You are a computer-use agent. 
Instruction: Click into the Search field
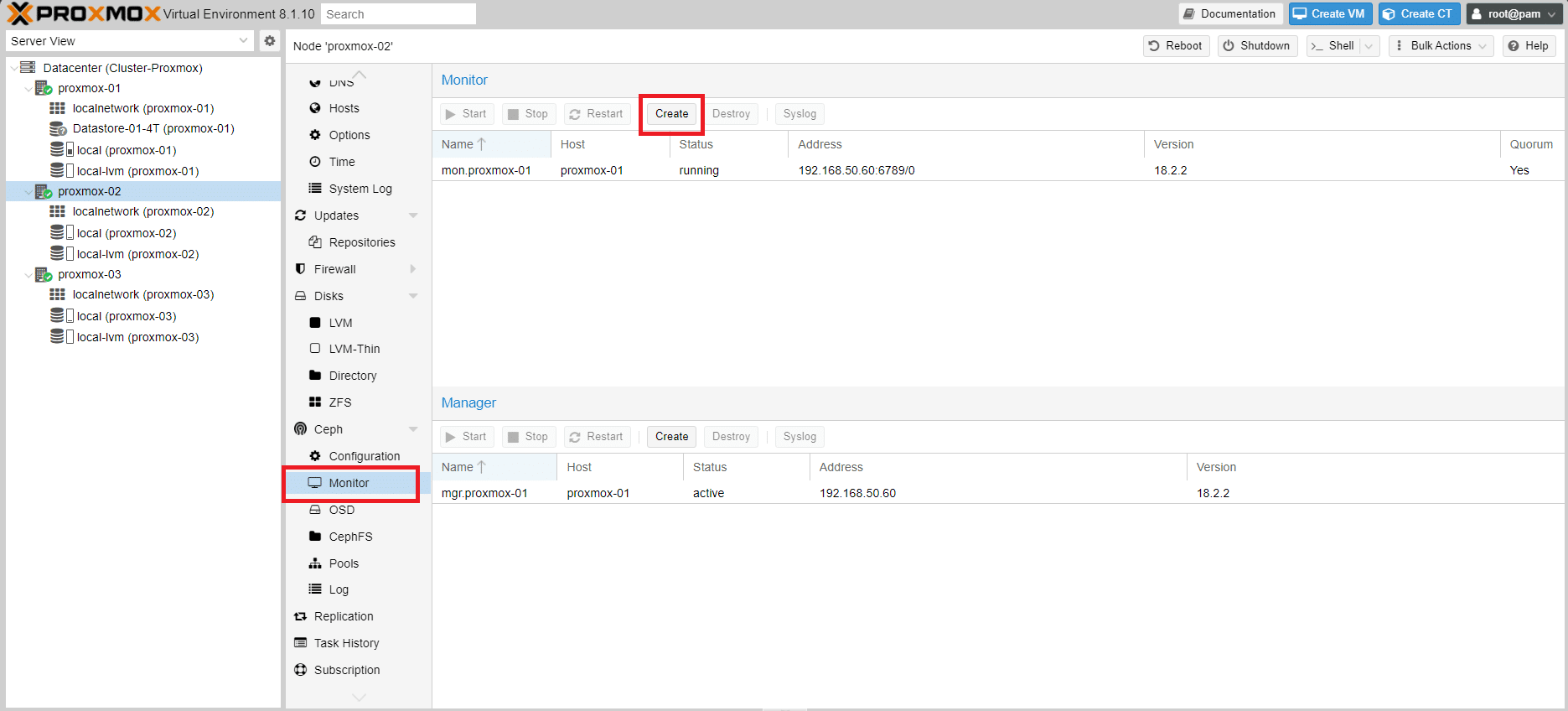(398, 14)
